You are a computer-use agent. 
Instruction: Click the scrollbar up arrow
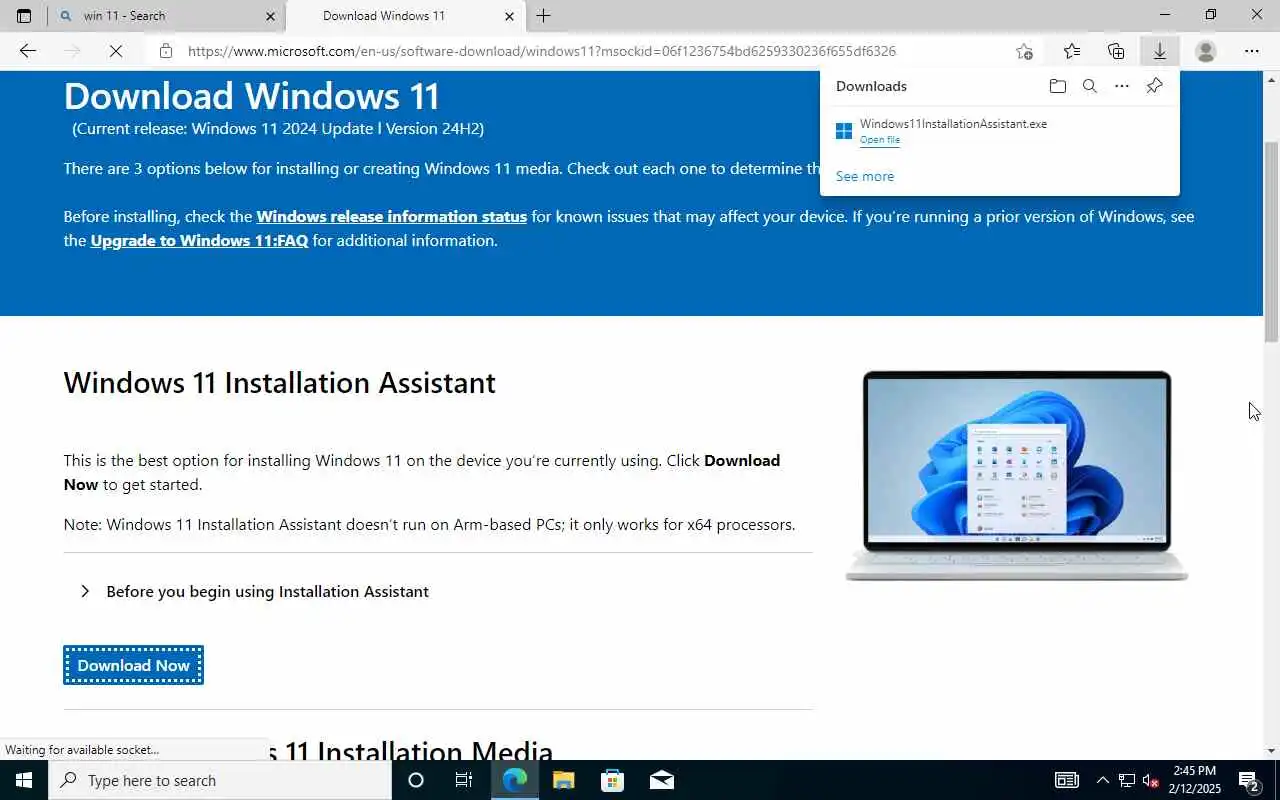[1271, 78]
